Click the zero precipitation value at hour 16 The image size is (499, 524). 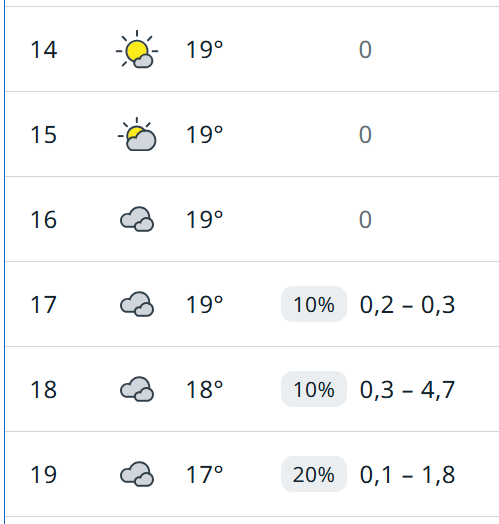tap(365, 220)
